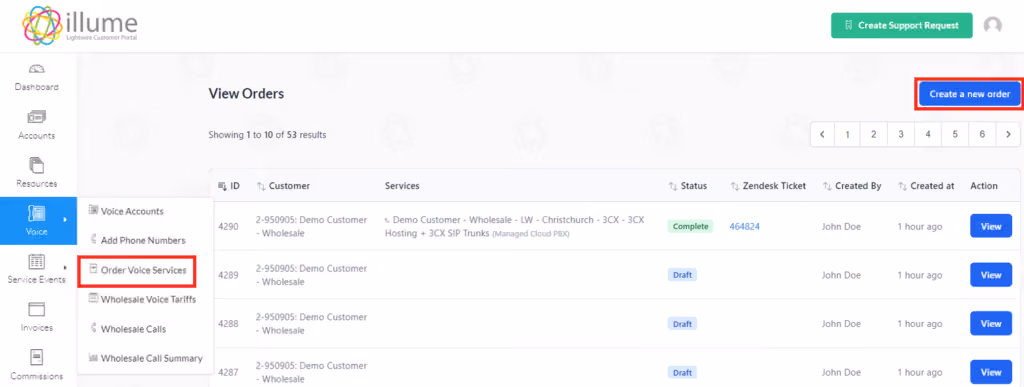View order 4288
Viewport: 1024px width, 387px height.
point(991,324)
